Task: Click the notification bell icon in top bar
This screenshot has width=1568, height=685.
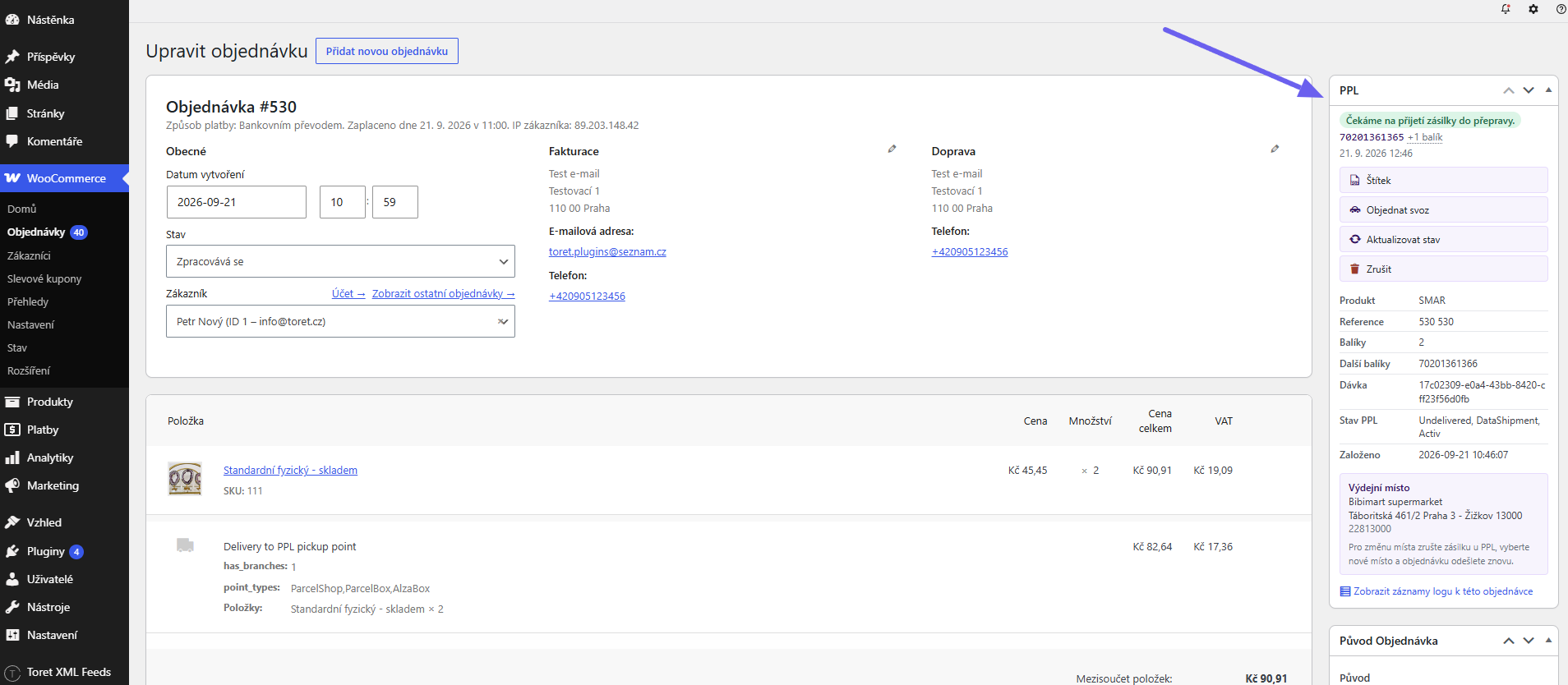Action: click(x=1506, y=9)
